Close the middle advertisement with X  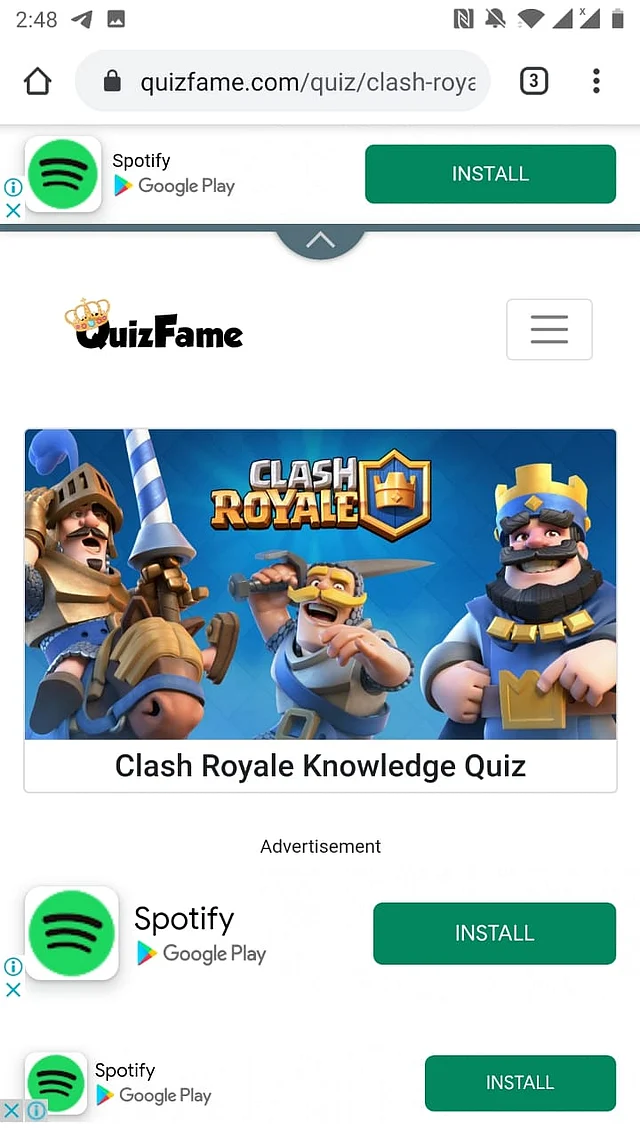(x=12, y=989)
